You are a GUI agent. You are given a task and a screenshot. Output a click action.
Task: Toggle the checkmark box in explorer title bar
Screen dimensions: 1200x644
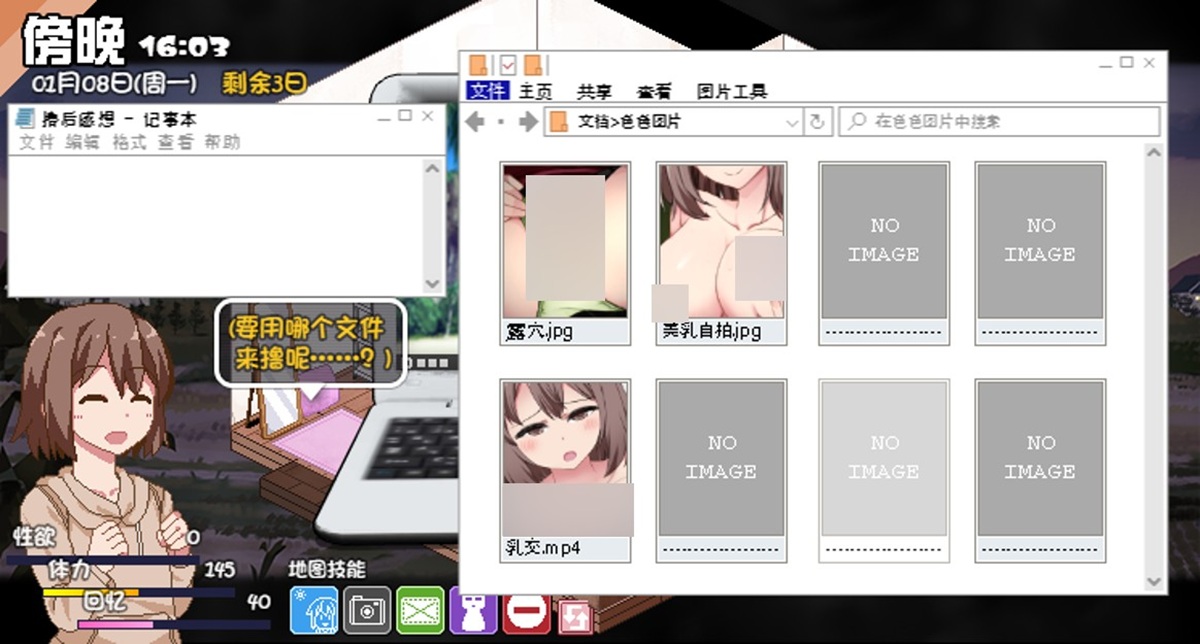point(507,65)
